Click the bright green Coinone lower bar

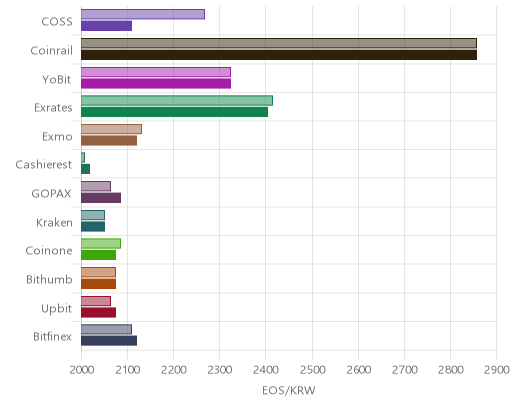point(98,255)
